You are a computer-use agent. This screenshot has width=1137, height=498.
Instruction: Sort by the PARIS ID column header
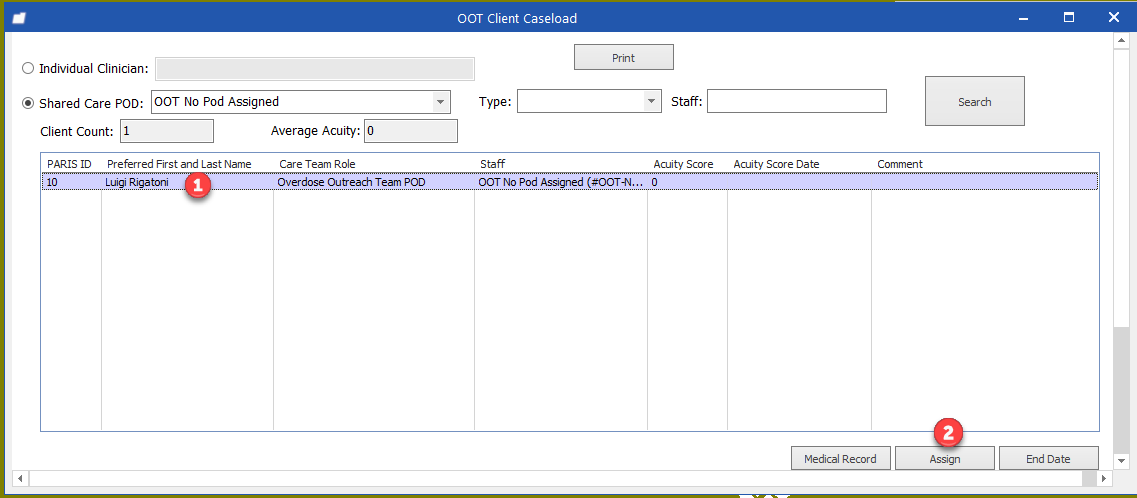70,164
